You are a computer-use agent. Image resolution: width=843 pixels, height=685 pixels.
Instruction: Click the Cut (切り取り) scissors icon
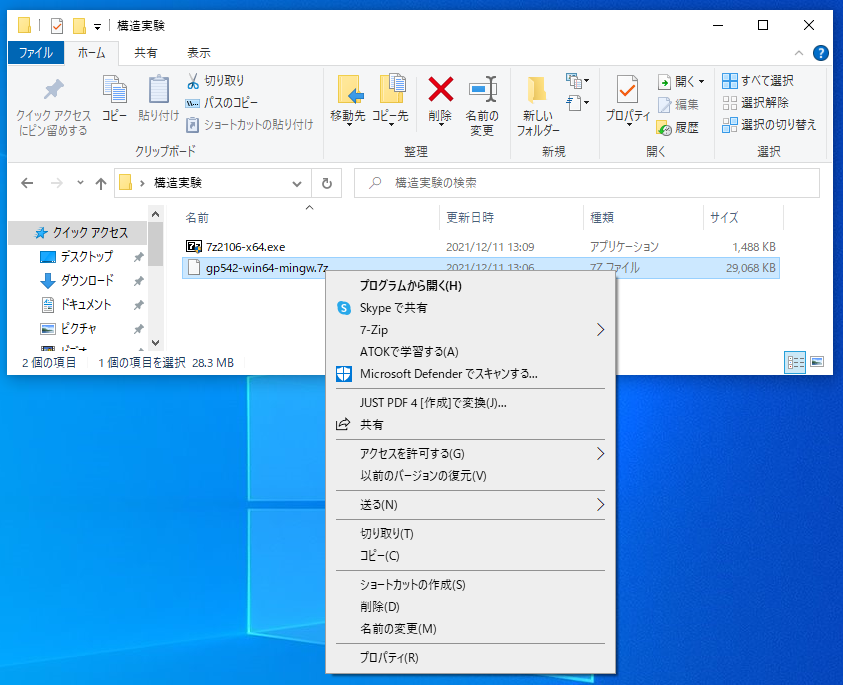tap(194, 80)
